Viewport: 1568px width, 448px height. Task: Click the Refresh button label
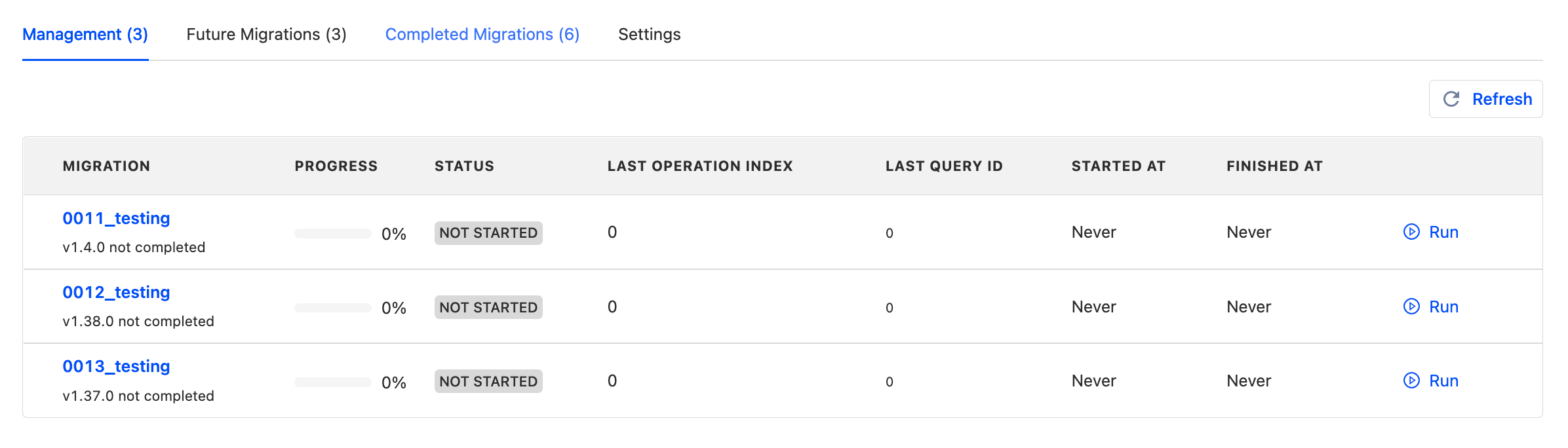tap(1502, 99)
